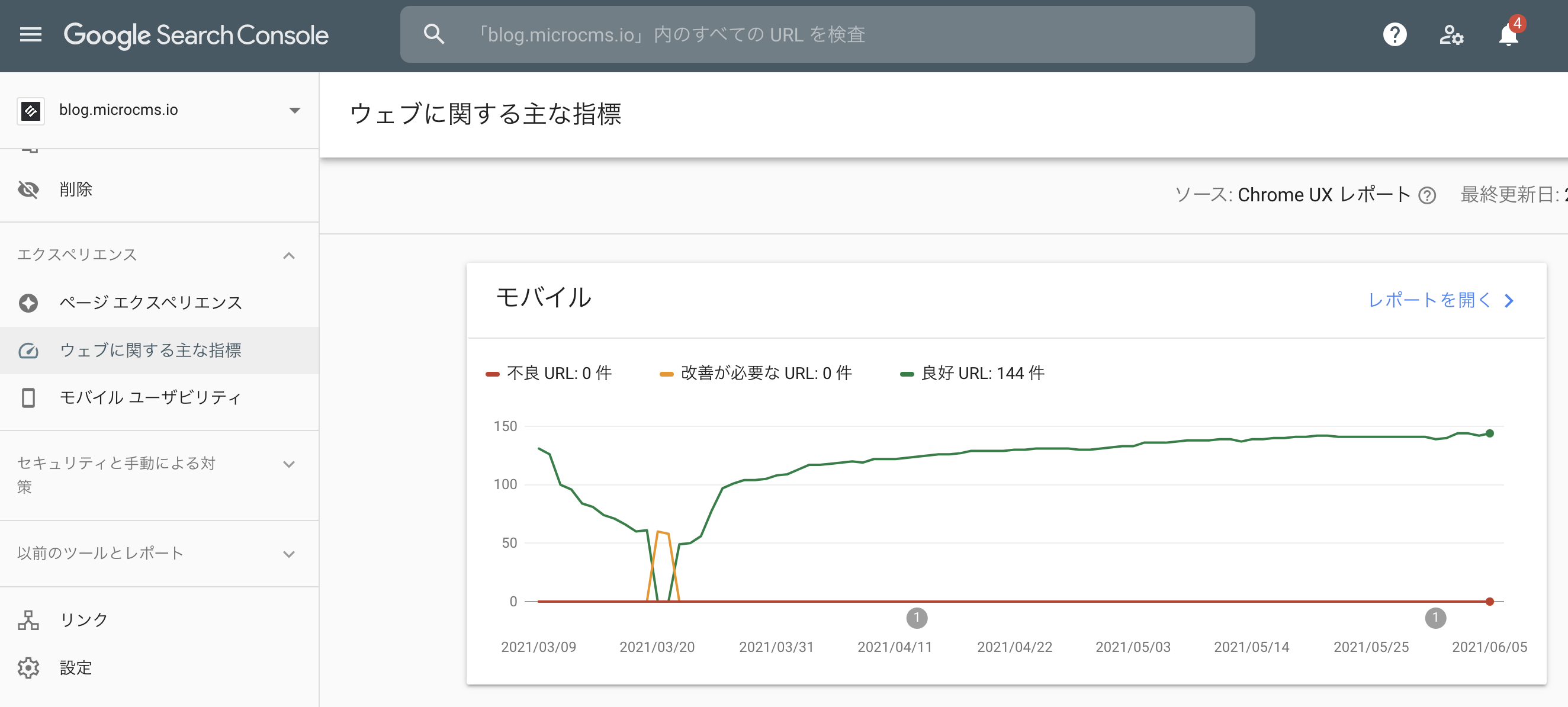1568x707 pixels.
Task: Open ページ エクスペリエンス menu item
Action: (x=150, y=303)
